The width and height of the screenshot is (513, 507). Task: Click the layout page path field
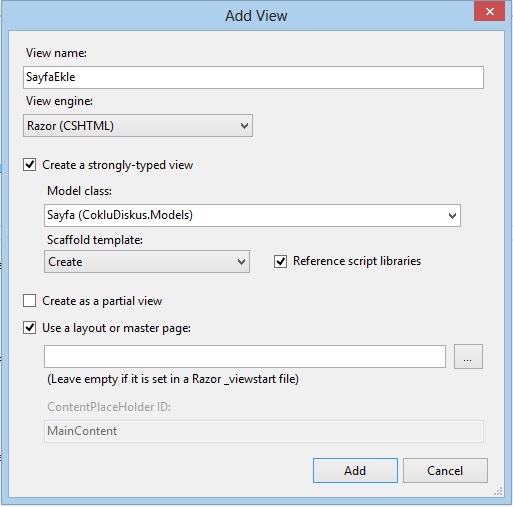pyautogui.click(x=245, y=357)
